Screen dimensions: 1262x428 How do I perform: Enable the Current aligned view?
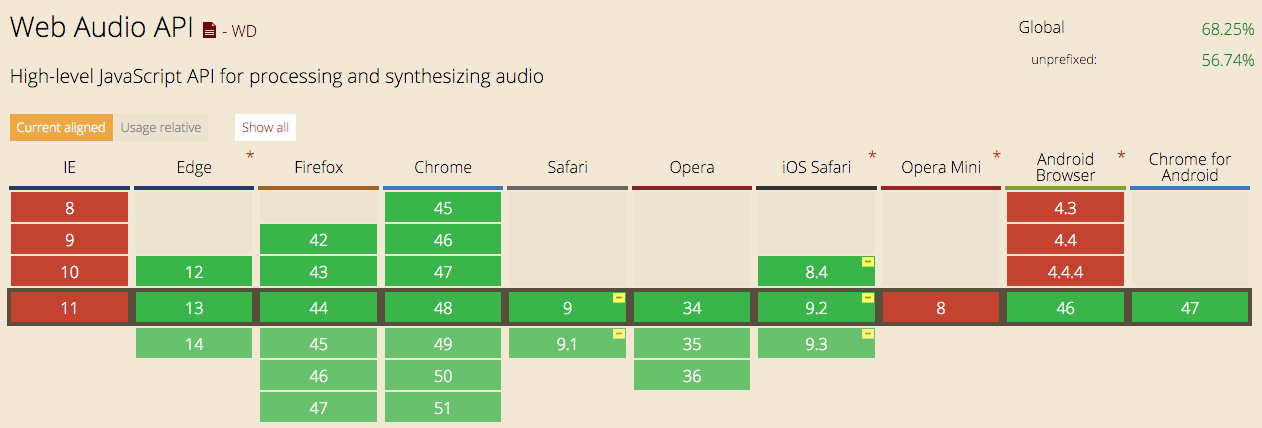61,128
